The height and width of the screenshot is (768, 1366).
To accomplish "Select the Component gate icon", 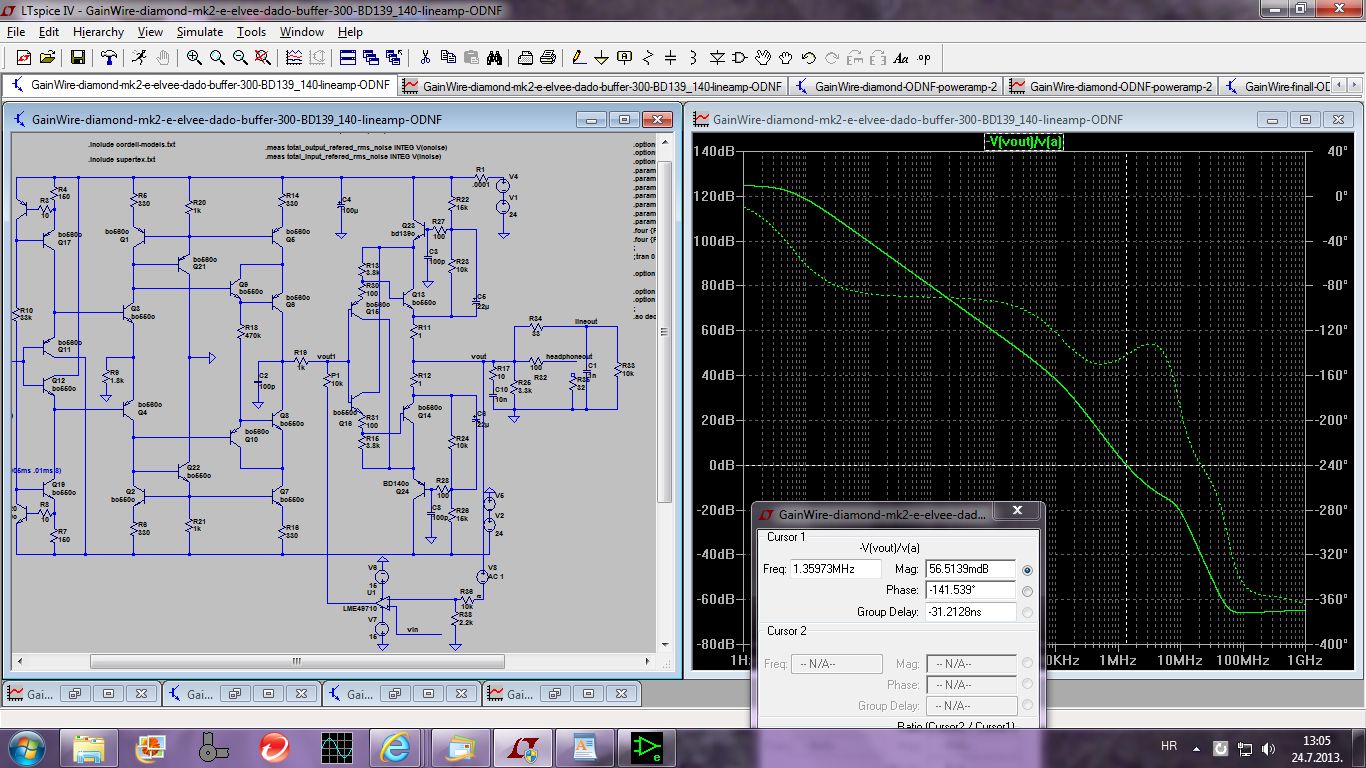I will click(x=740, y=57).
